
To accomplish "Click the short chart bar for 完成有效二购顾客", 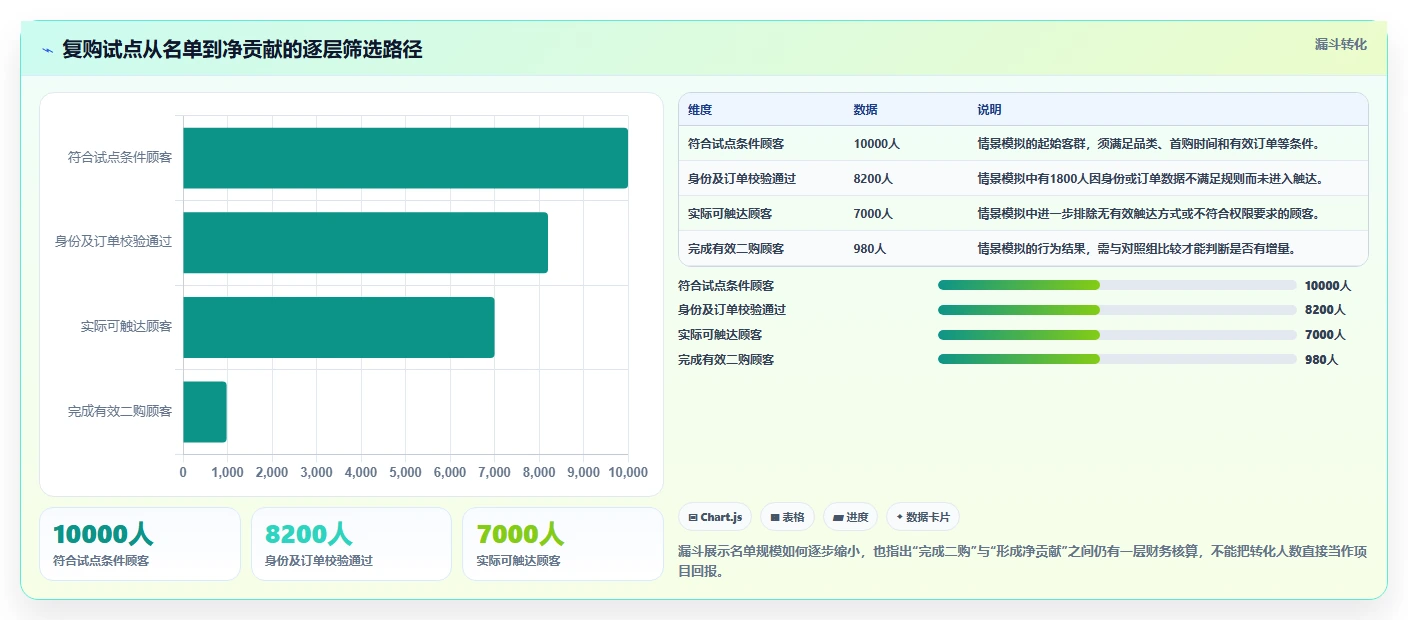I will coord(205,411).
